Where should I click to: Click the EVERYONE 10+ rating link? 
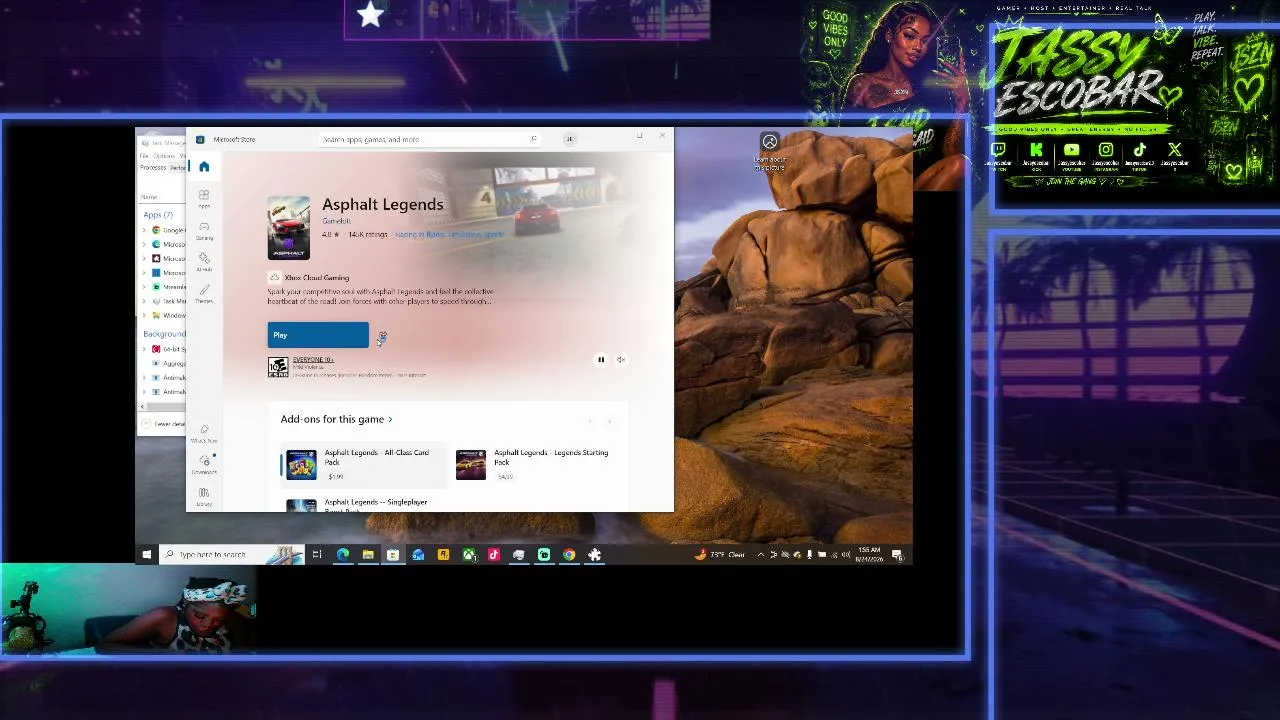(x=313, y=359)
